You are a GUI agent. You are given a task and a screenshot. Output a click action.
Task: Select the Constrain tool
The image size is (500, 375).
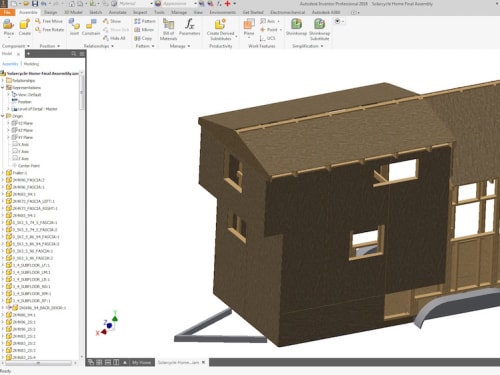[x=91, y=27]
